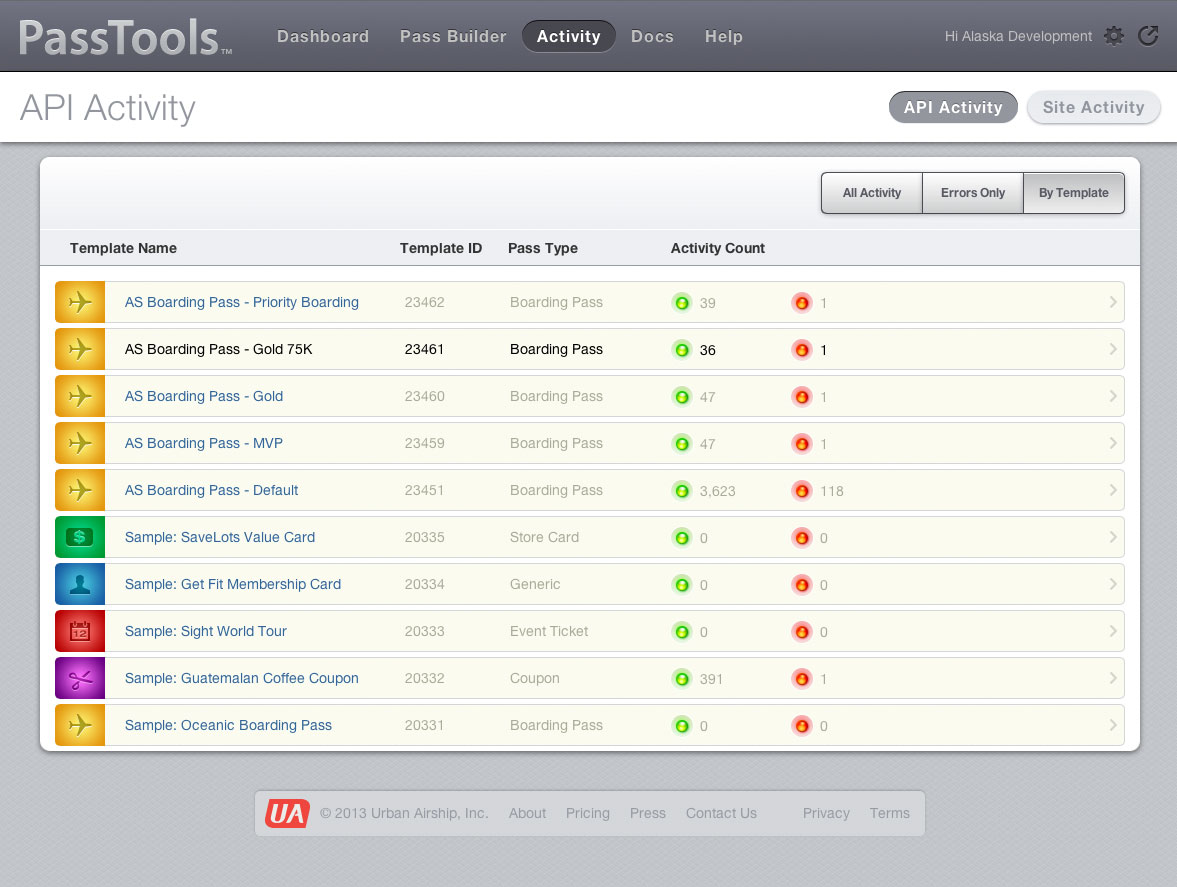Click the PassTools logo

pos(125,38)
